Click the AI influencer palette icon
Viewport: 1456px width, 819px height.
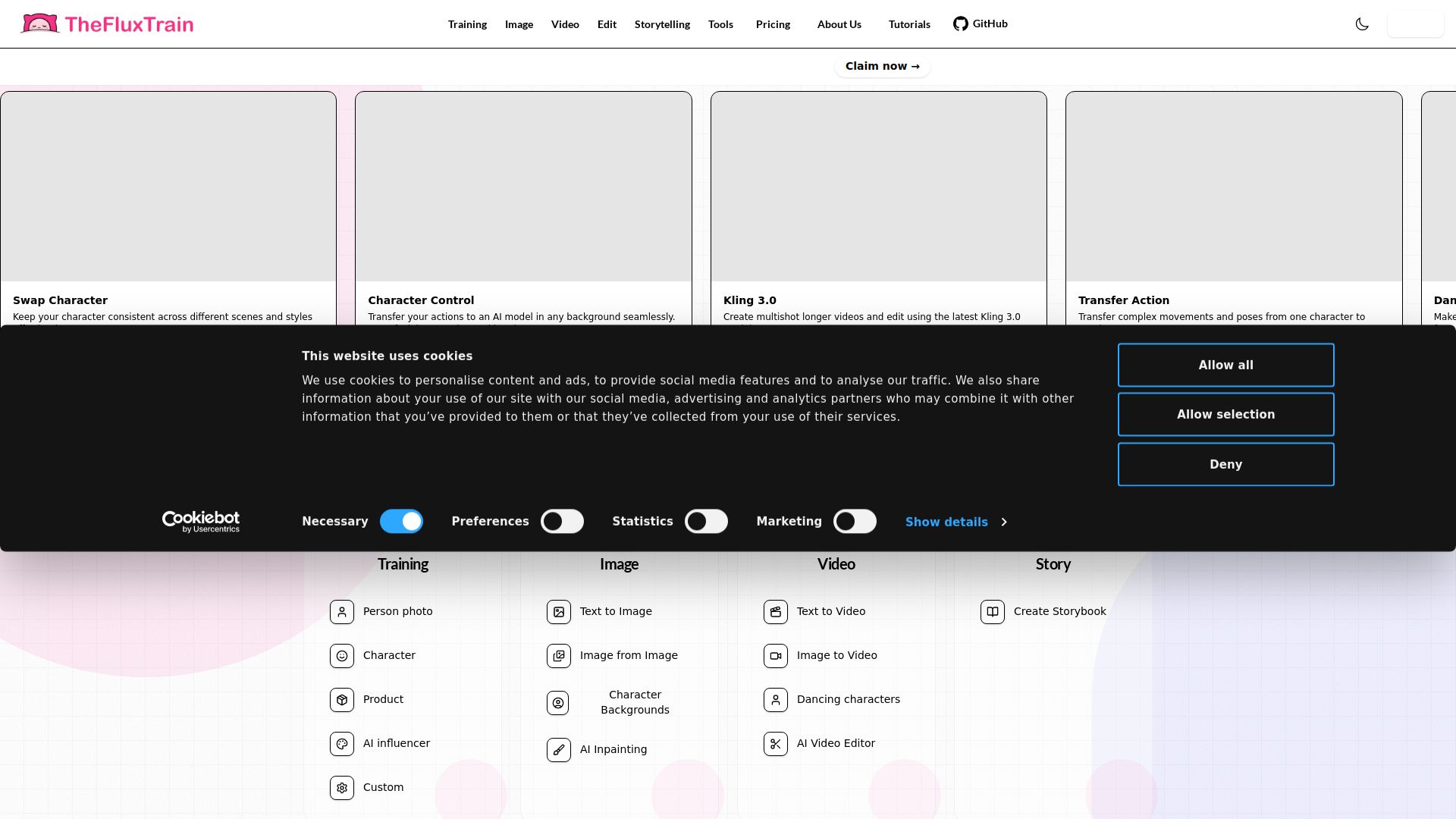[342, 744]
